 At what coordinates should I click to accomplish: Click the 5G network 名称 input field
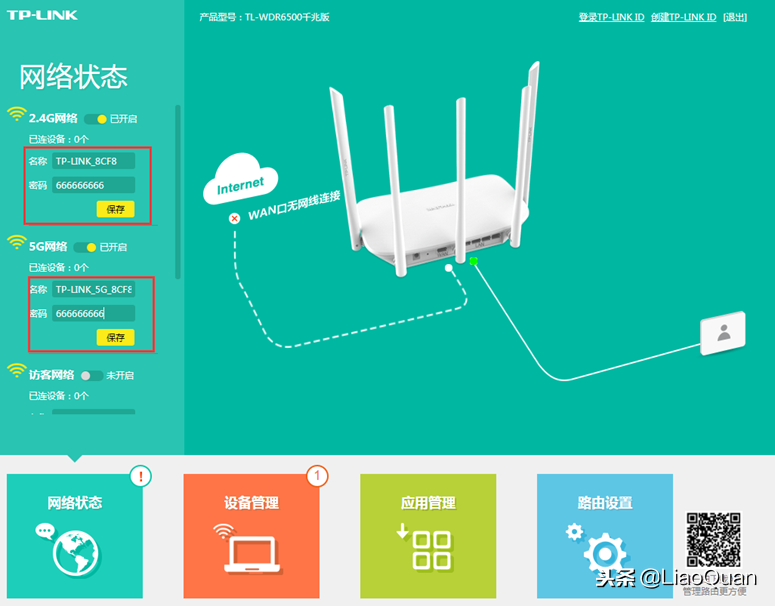pyautogui.click(x=93, y=289)
